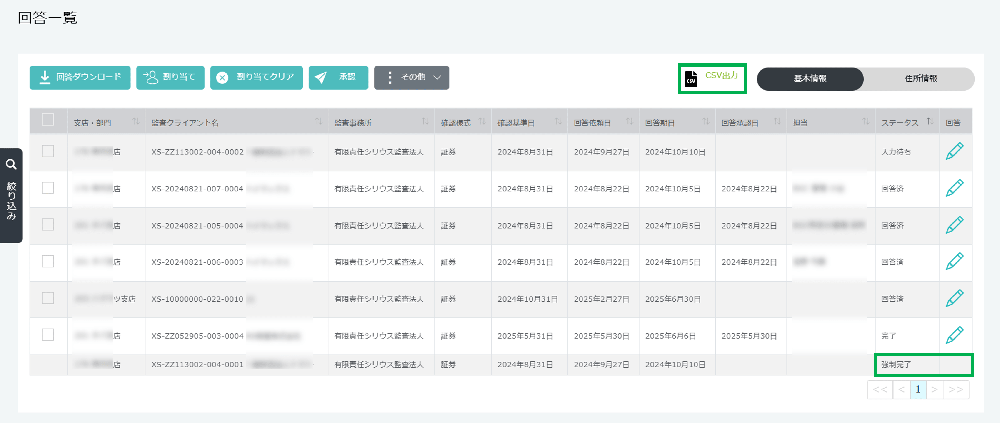Click the 回答ダウンロード button
Screen dimensions: 1000x423
pyautogui.click(x=80, y=78)
